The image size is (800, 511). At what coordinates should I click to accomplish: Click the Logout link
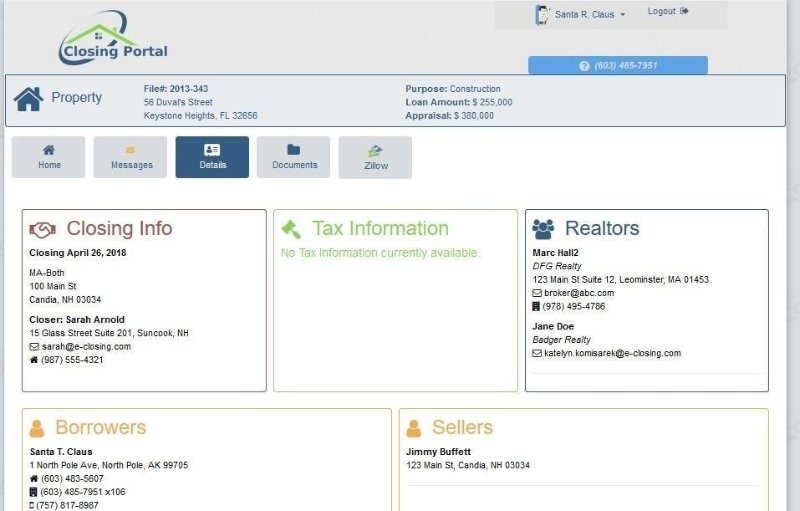667,11
